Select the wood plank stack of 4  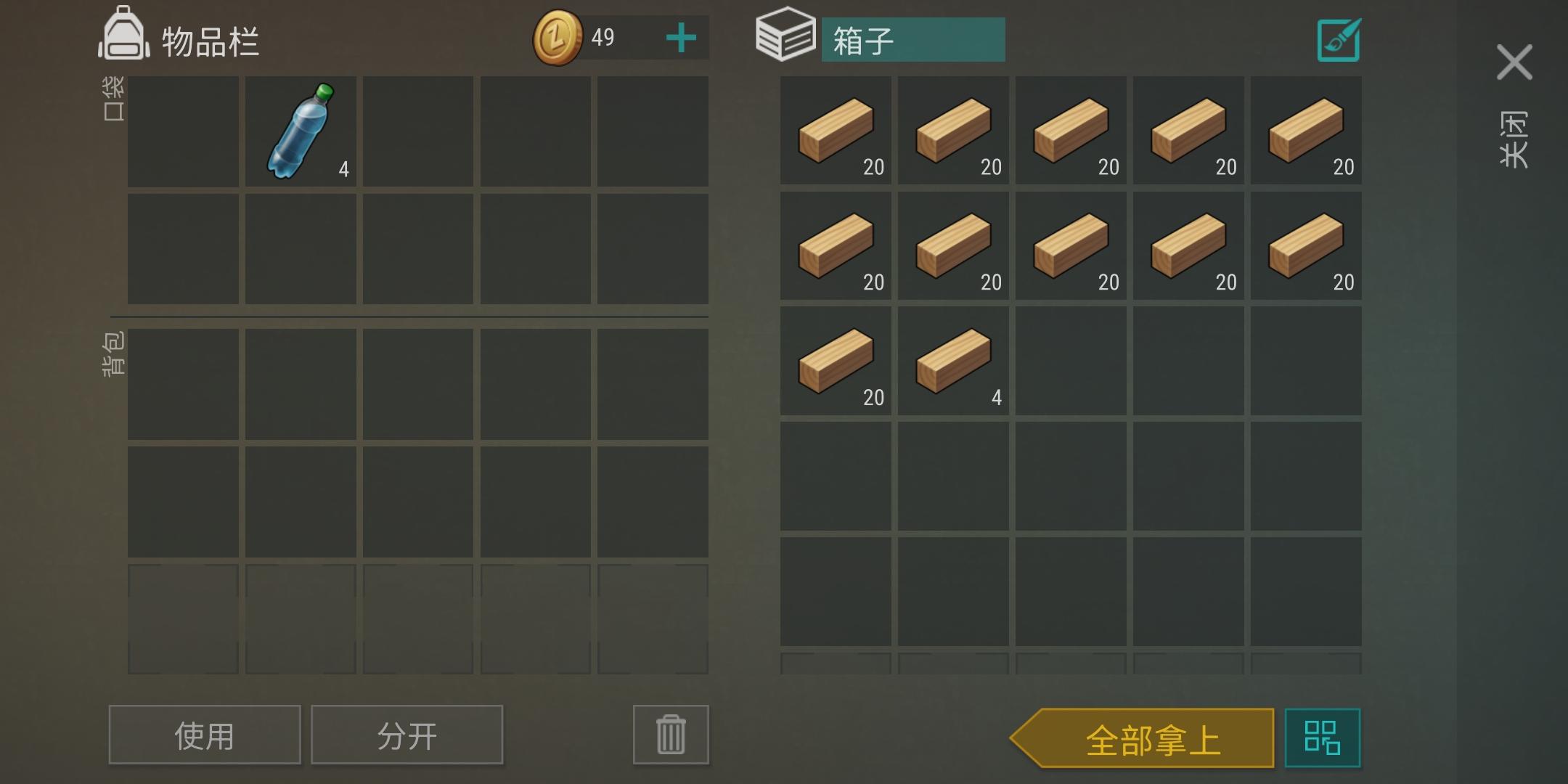pyautogui.click(x=953, y=361)
